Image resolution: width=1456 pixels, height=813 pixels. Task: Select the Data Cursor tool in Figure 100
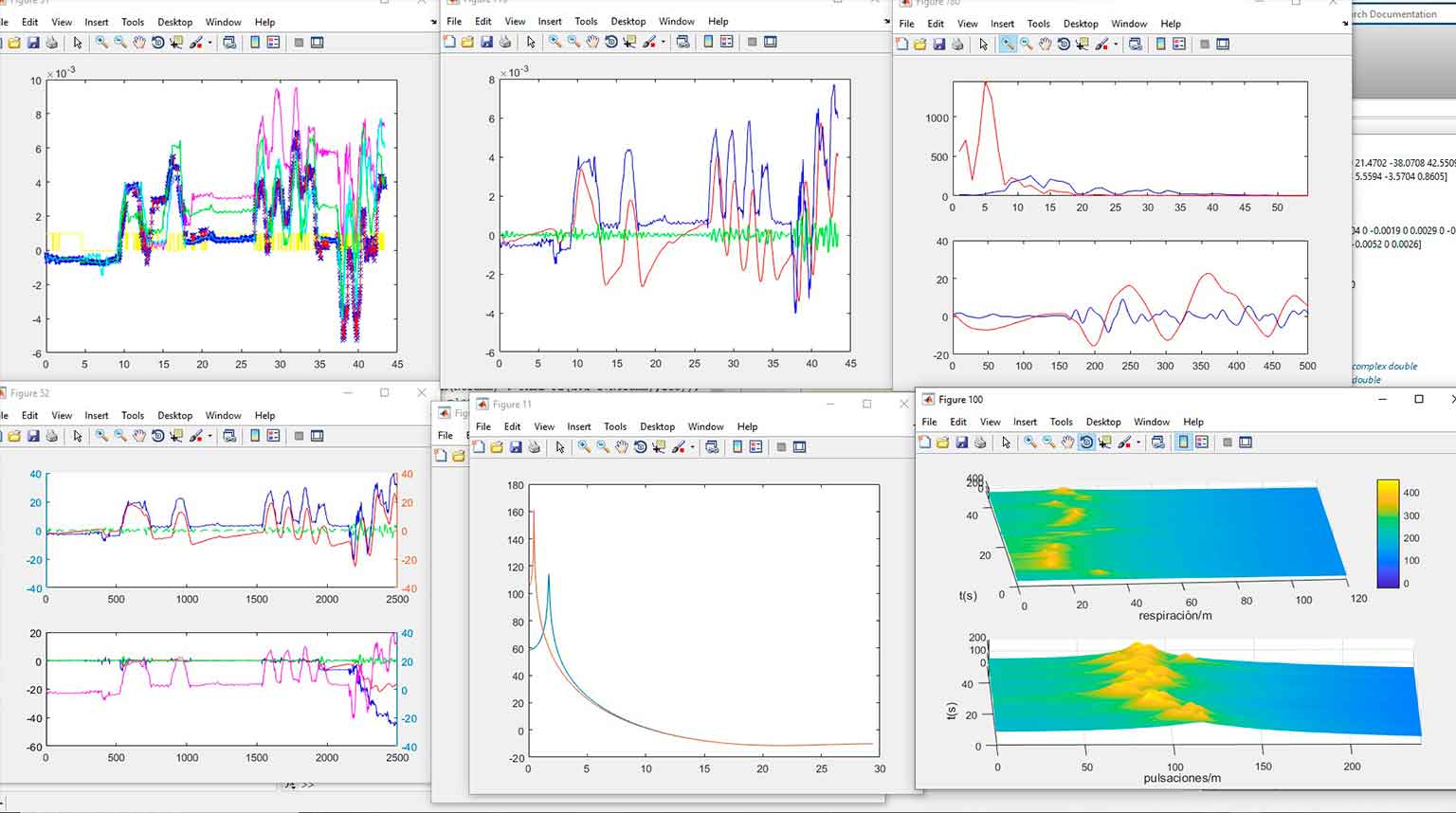(x=1104, y=443)
